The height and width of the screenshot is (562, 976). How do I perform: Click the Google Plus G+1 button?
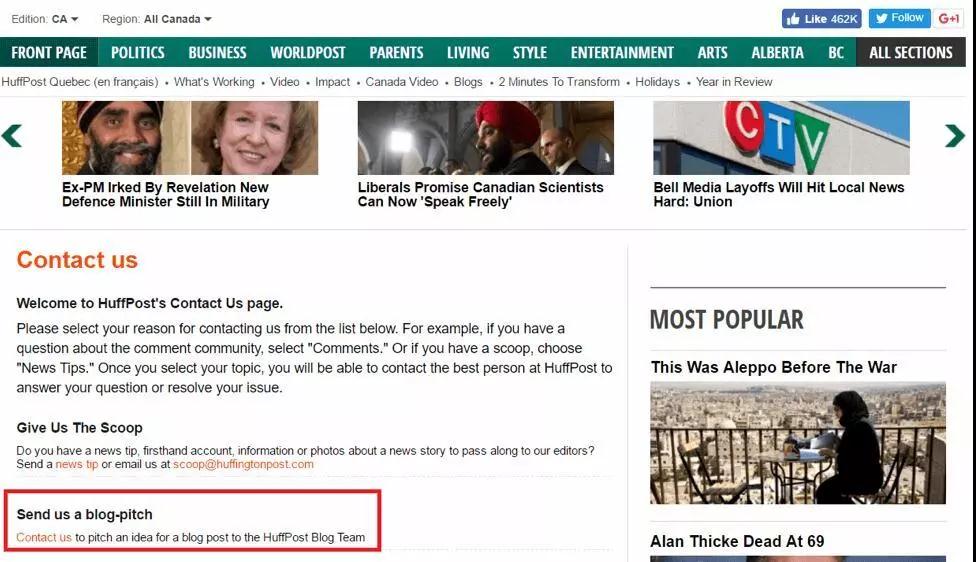coord(948,19)
